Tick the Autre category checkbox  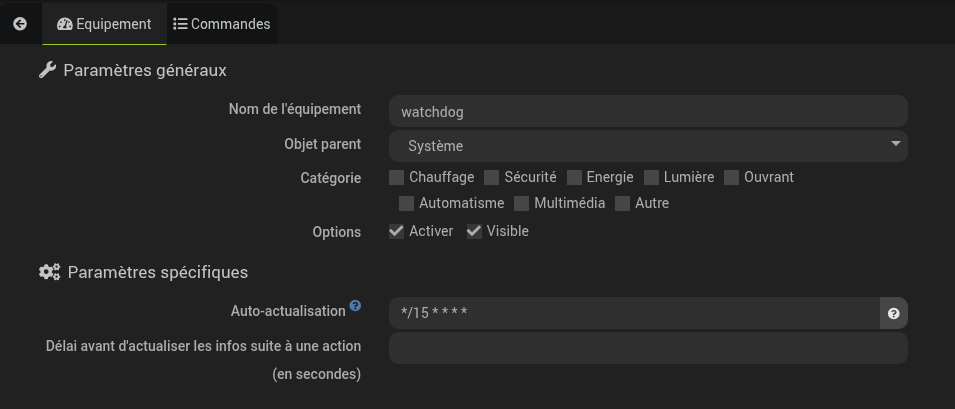pos(623,204)
